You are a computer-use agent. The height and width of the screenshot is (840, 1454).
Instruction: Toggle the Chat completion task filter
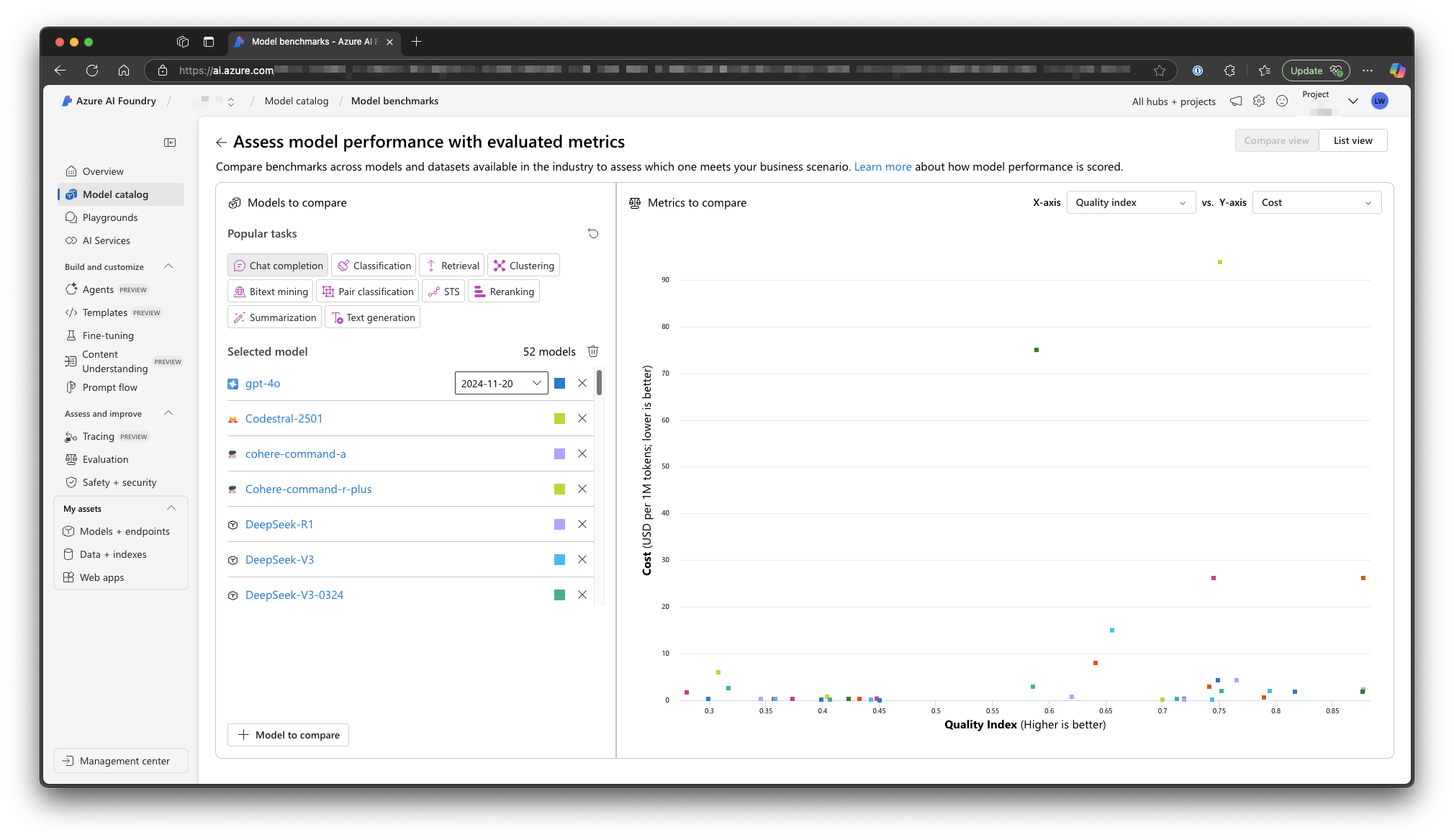click(278, 266)
